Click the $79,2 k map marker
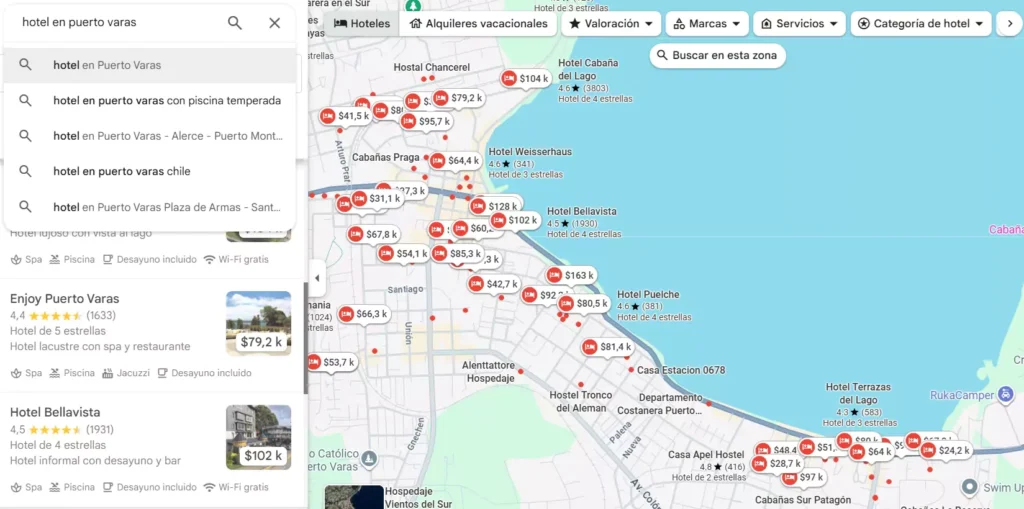The height and width of the screenshot is (509, 1024). 458,98
